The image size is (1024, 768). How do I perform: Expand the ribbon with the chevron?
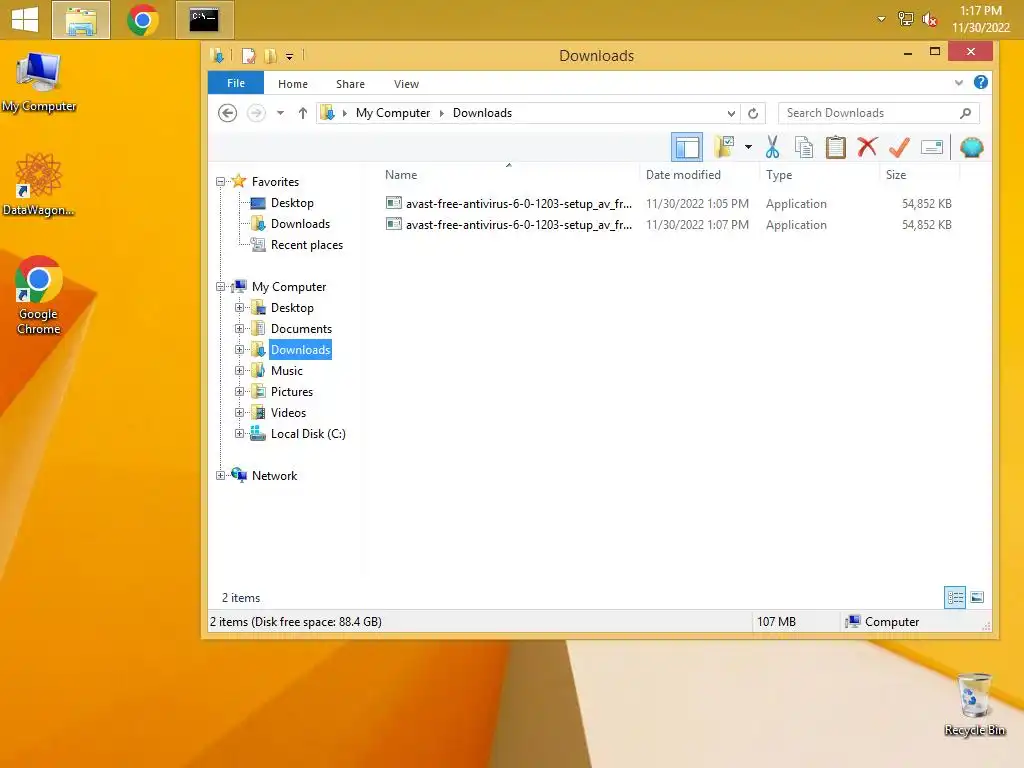[959, 83]
